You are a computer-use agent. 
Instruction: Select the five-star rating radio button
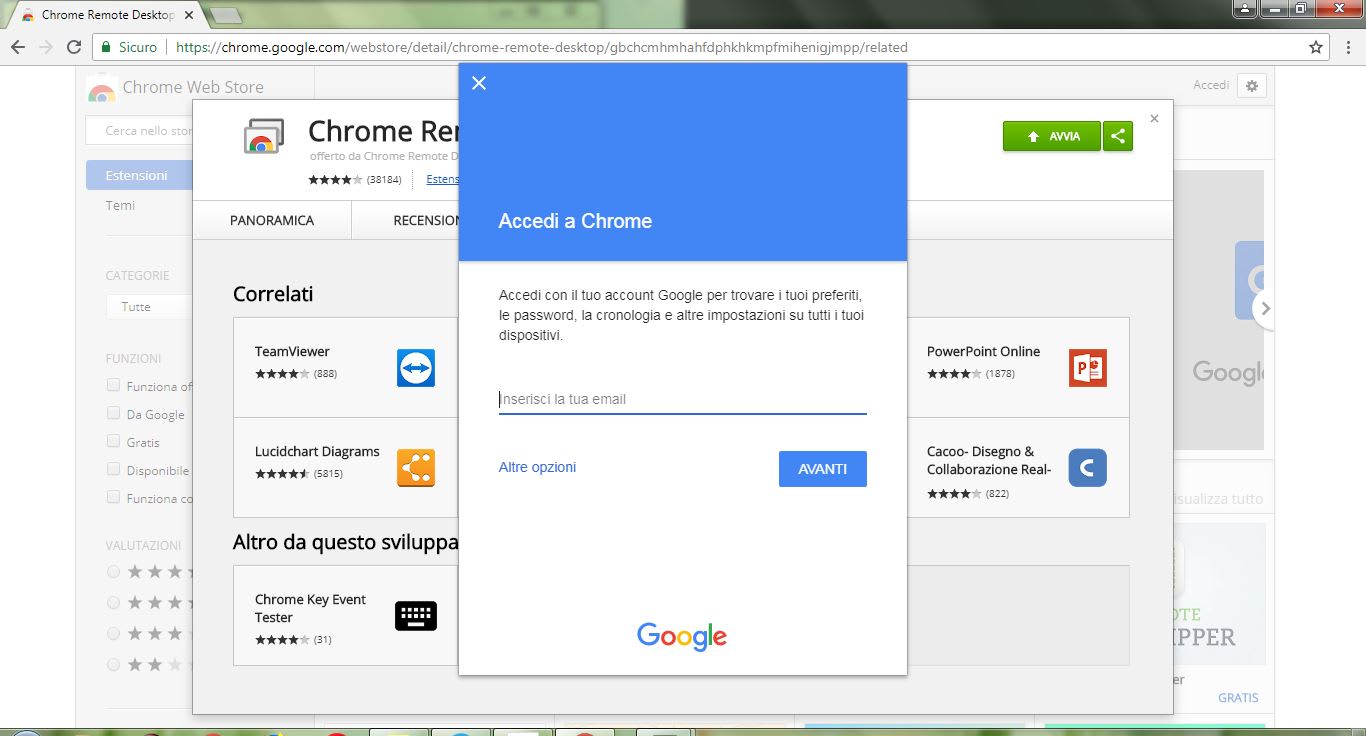click(x=113, y=572)
